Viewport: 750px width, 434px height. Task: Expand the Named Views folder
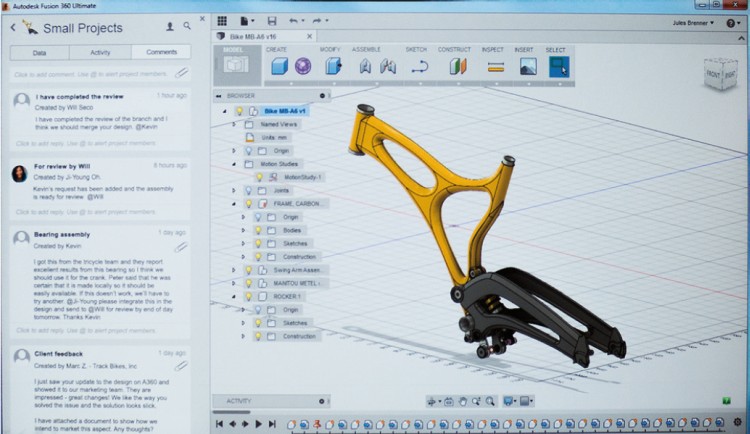234,124
